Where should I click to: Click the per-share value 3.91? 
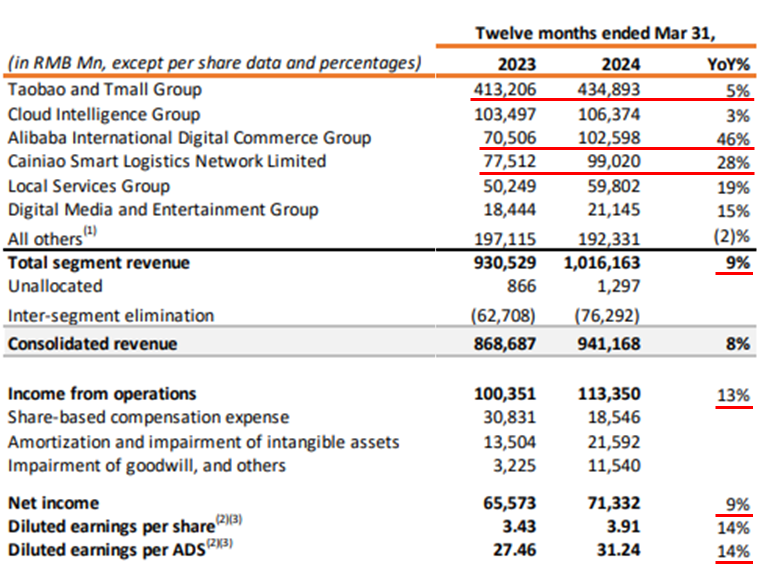pos(623,527)
